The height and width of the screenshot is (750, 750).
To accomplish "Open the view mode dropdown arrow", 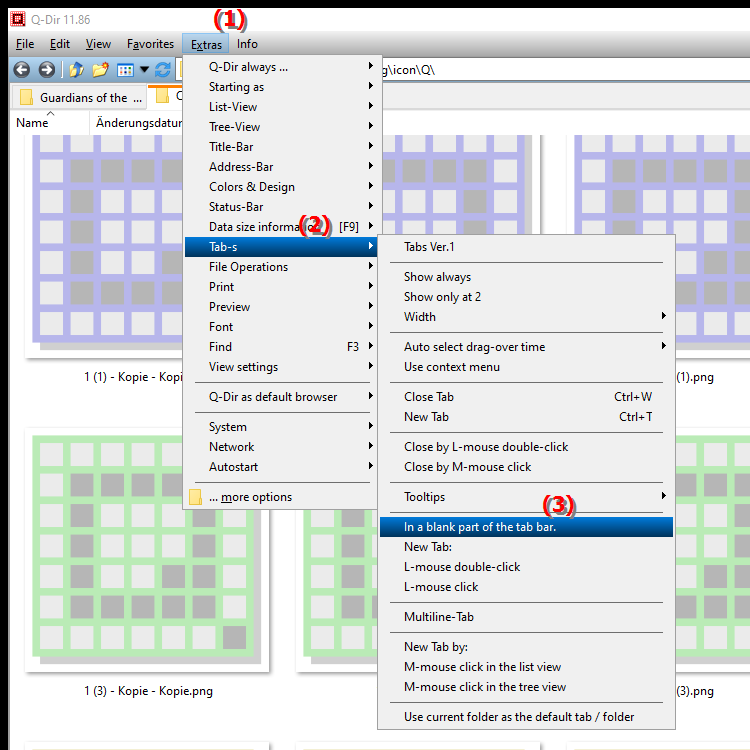I will 144,70.
